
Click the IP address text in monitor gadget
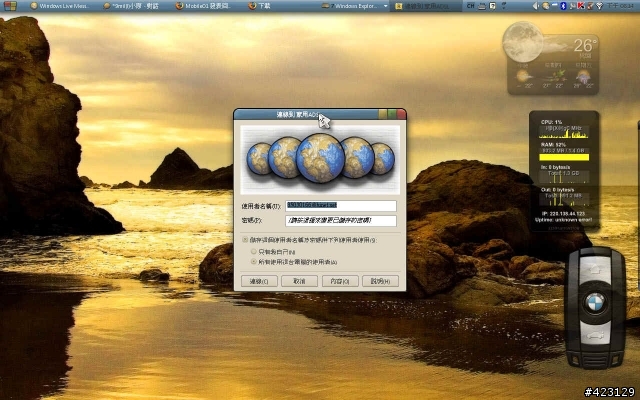click(563, 213)
